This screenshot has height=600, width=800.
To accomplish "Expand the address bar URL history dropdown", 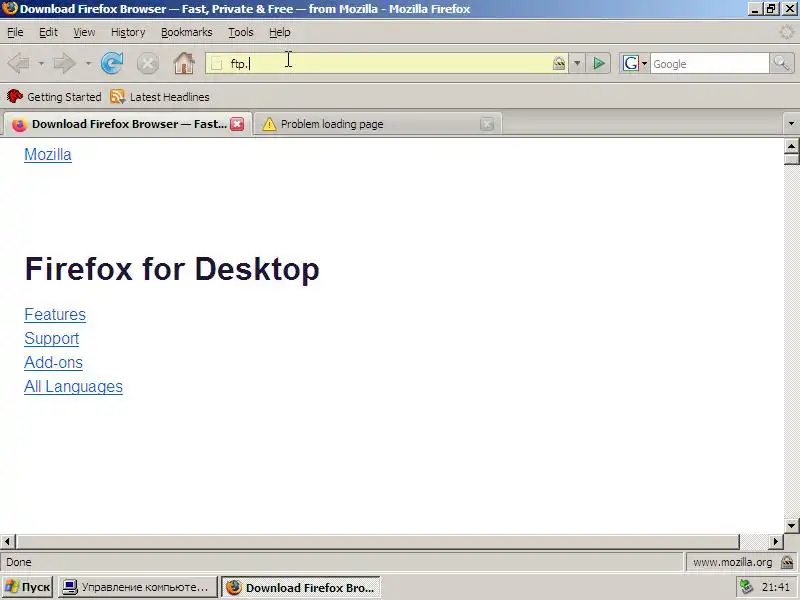I will click(x=577, y=64).
